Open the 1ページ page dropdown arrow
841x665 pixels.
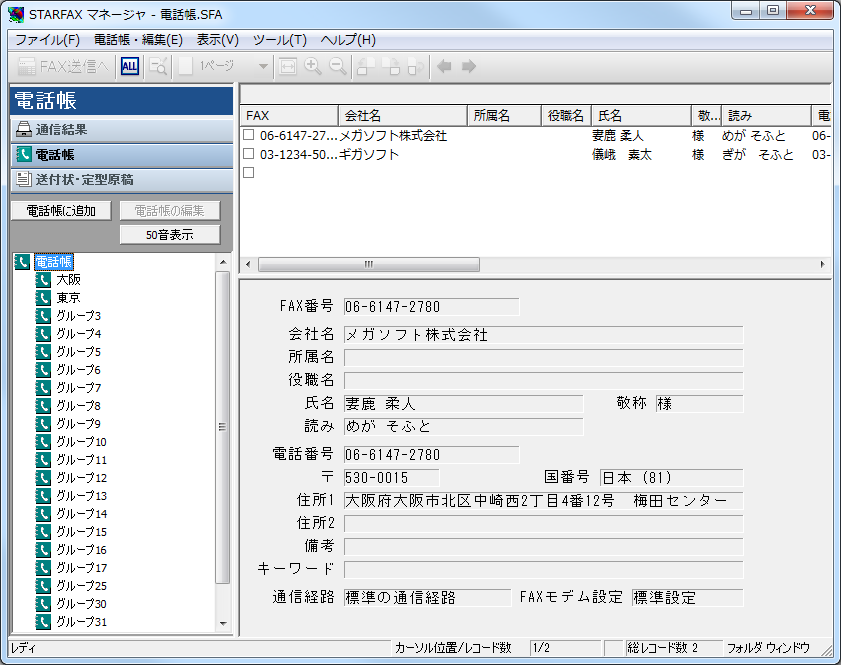(263, 67)
